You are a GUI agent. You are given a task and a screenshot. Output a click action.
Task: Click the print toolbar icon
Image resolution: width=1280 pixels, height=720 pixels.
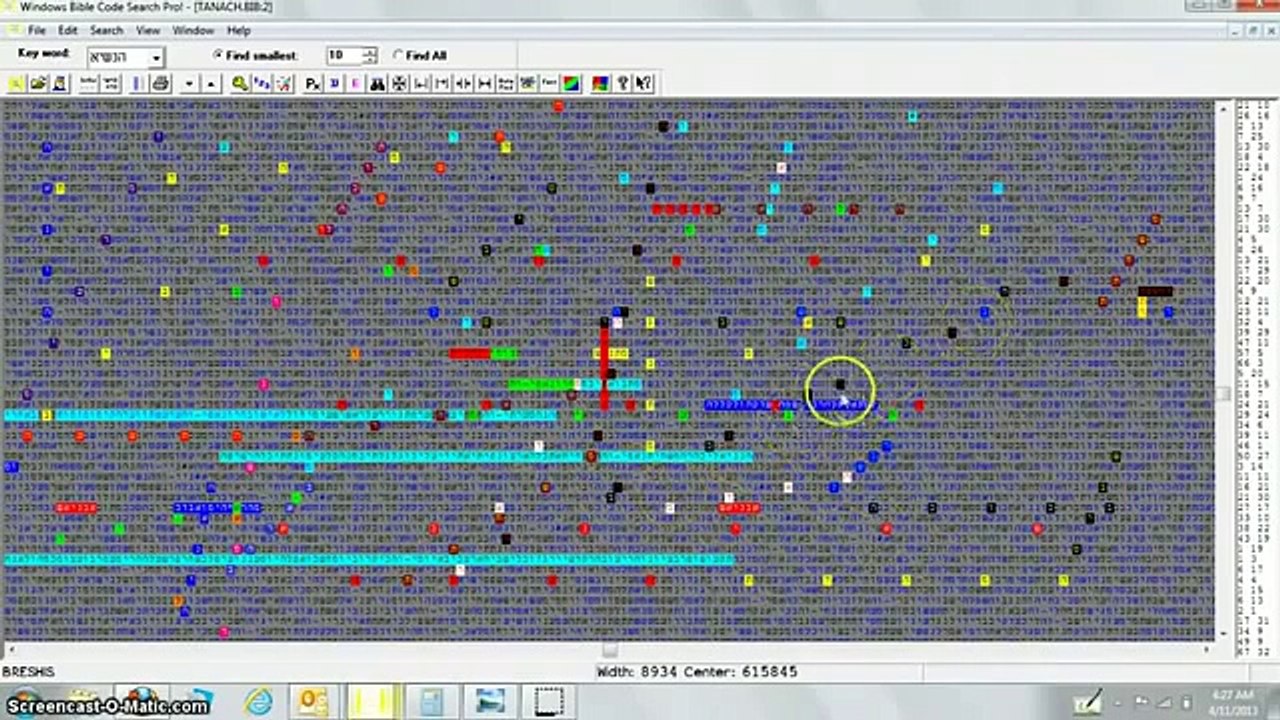(160, 84)
